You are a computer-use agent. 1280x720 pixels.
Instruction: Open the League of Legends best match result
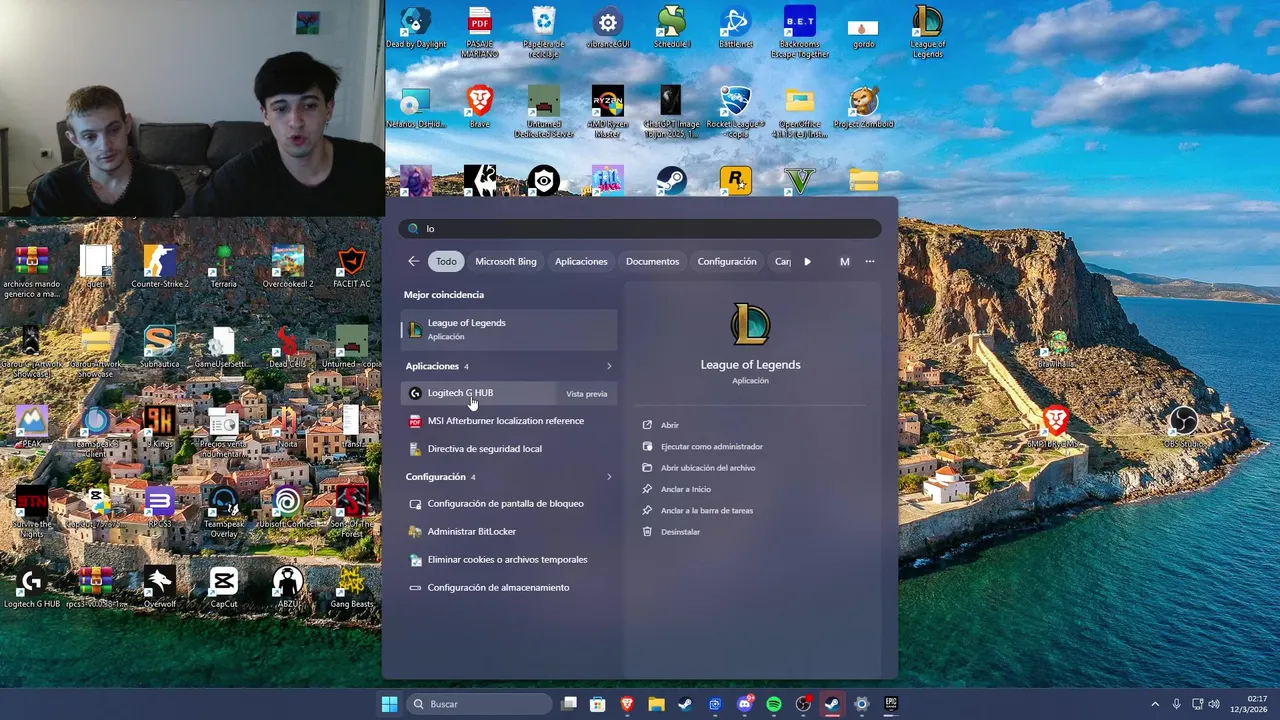pos(509,329)
